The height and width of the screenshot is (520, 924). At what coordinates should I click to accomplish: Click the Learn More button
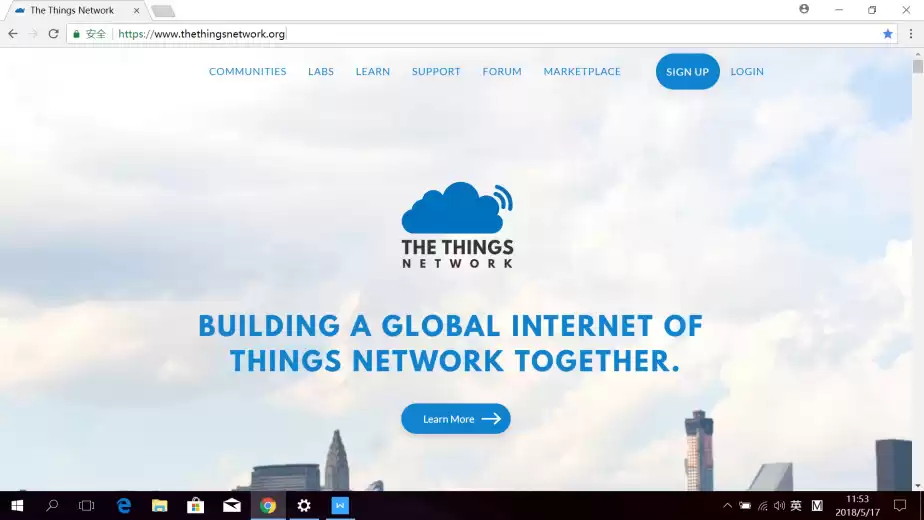(456, 419)
